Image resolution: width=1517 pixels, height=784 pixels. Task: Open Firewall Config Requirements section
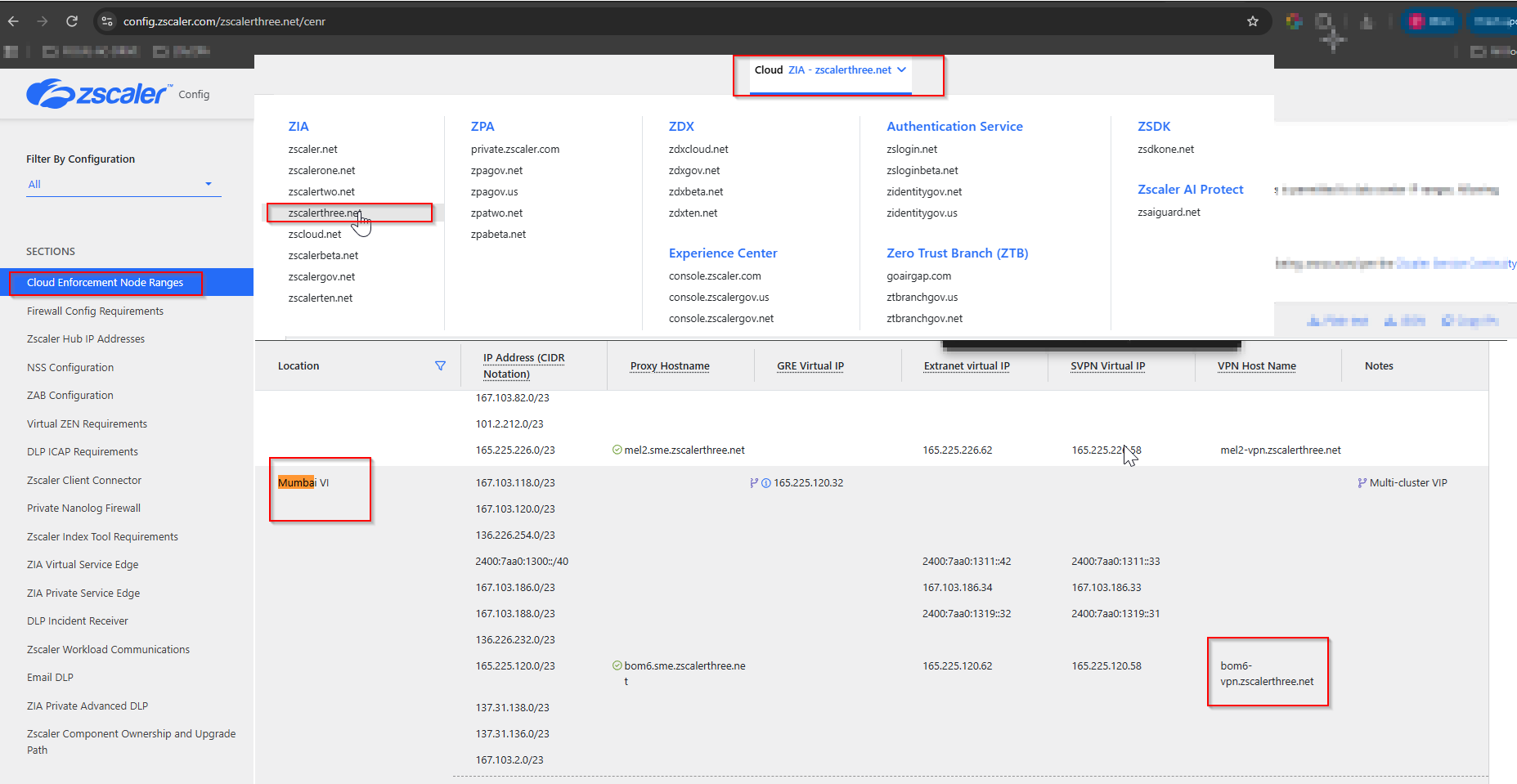click(x=95, y=311)
